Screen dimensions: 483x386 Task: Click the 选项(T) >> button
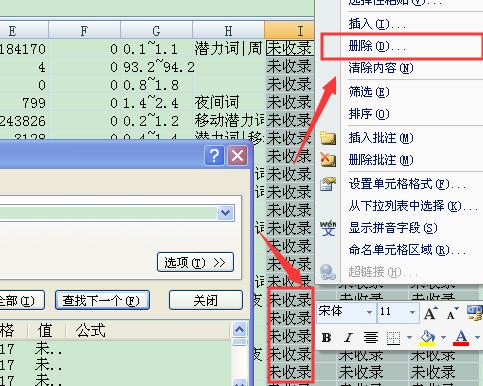pos(195,262)
